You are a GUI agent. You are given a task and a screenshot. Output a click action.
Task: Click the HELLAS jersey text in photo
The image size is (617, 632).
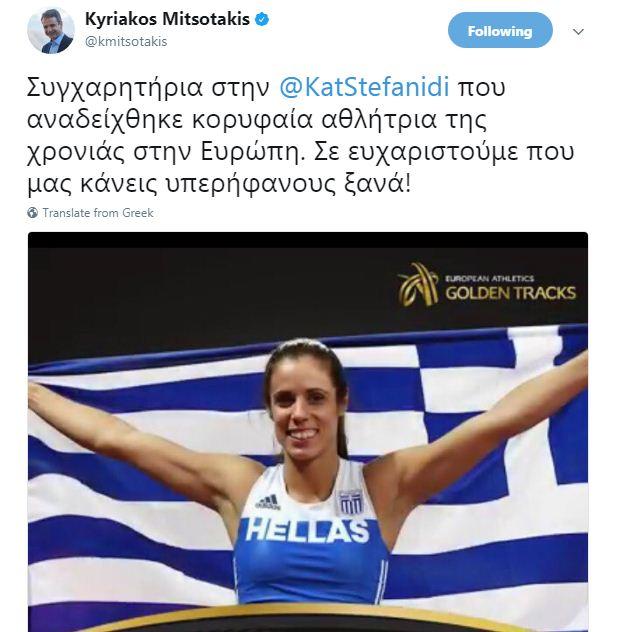(307, 529)
